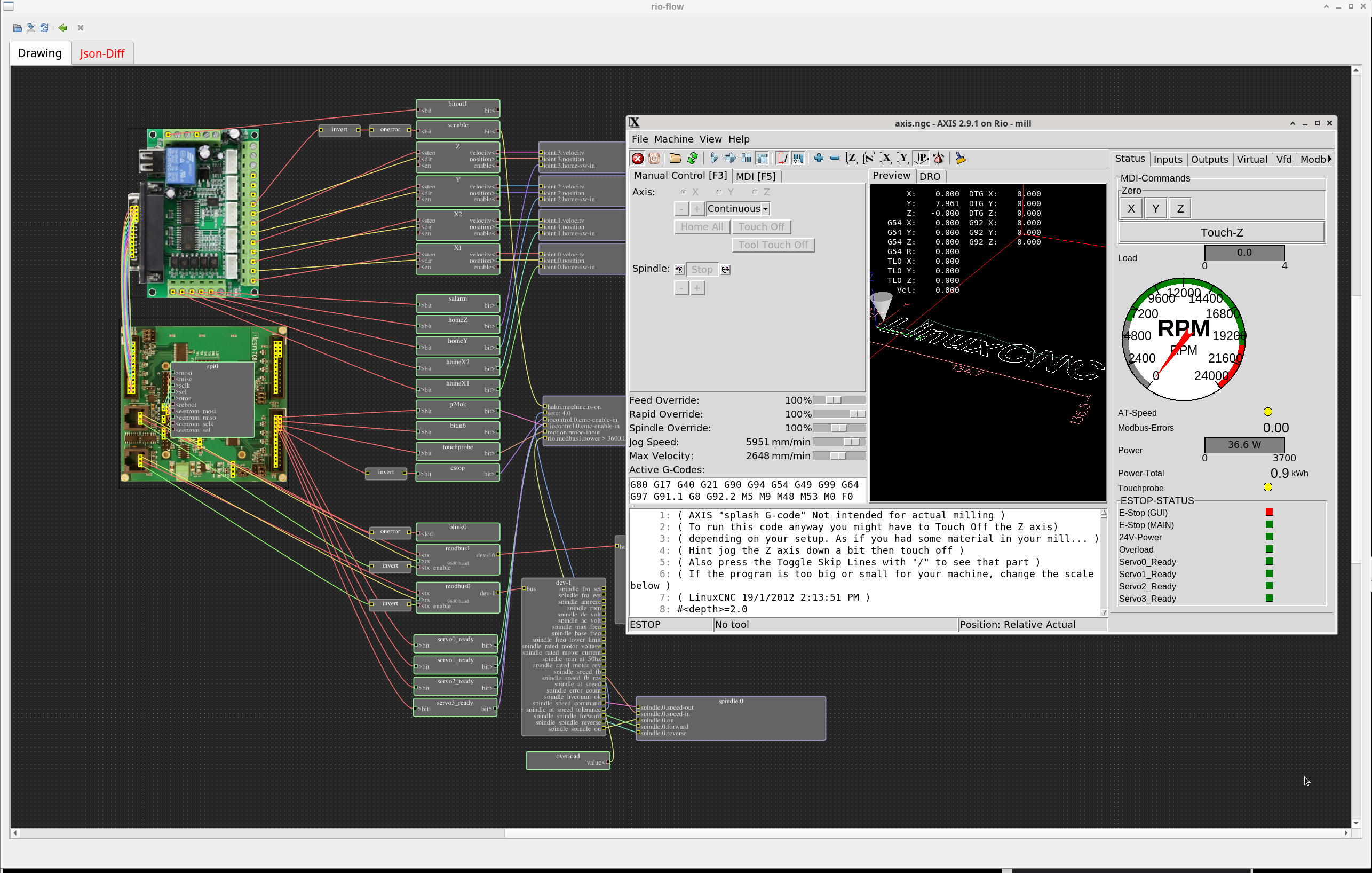Reload the current G-code file

692,159
